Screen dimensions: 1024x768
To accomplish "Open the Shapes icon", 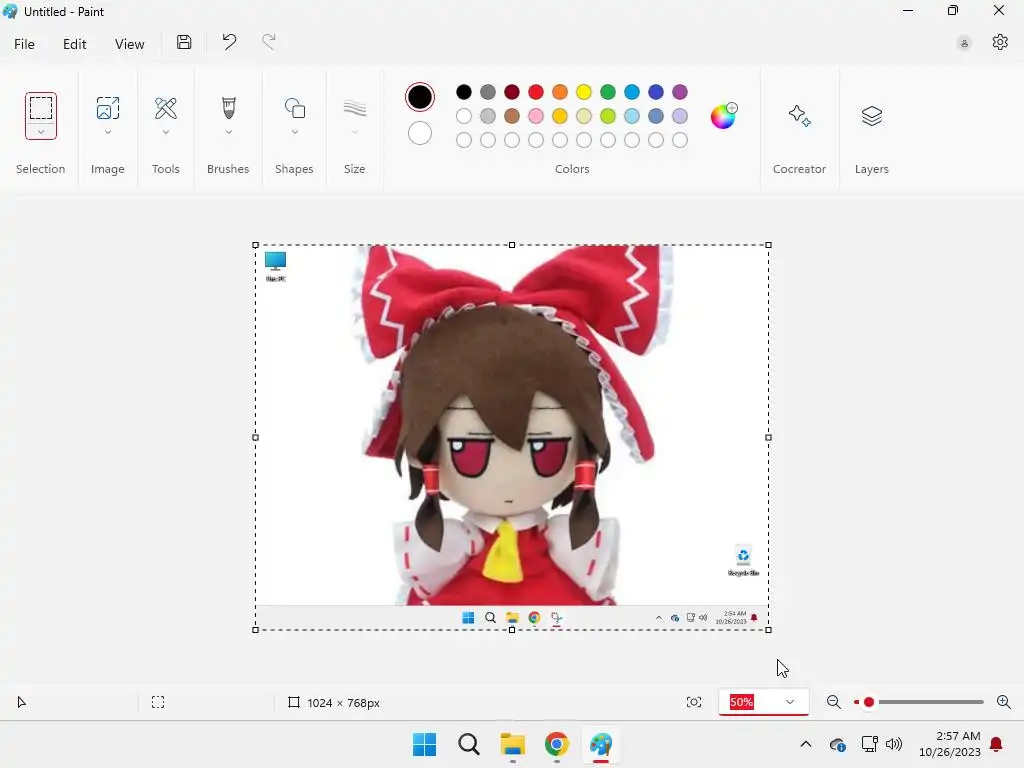I will point(295,108).
